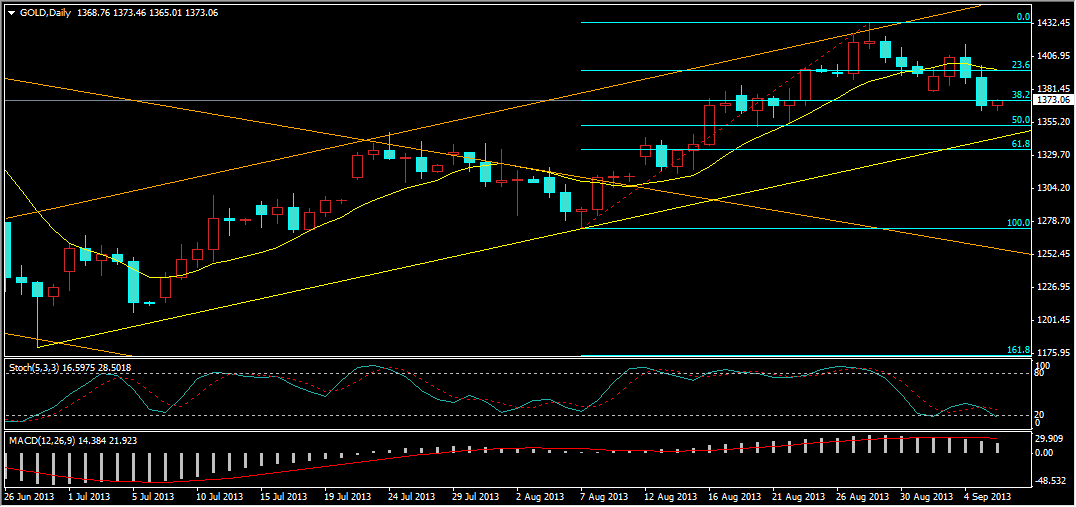Click the Fibonacci 0.0 level label

click(x=1022, y=18)
